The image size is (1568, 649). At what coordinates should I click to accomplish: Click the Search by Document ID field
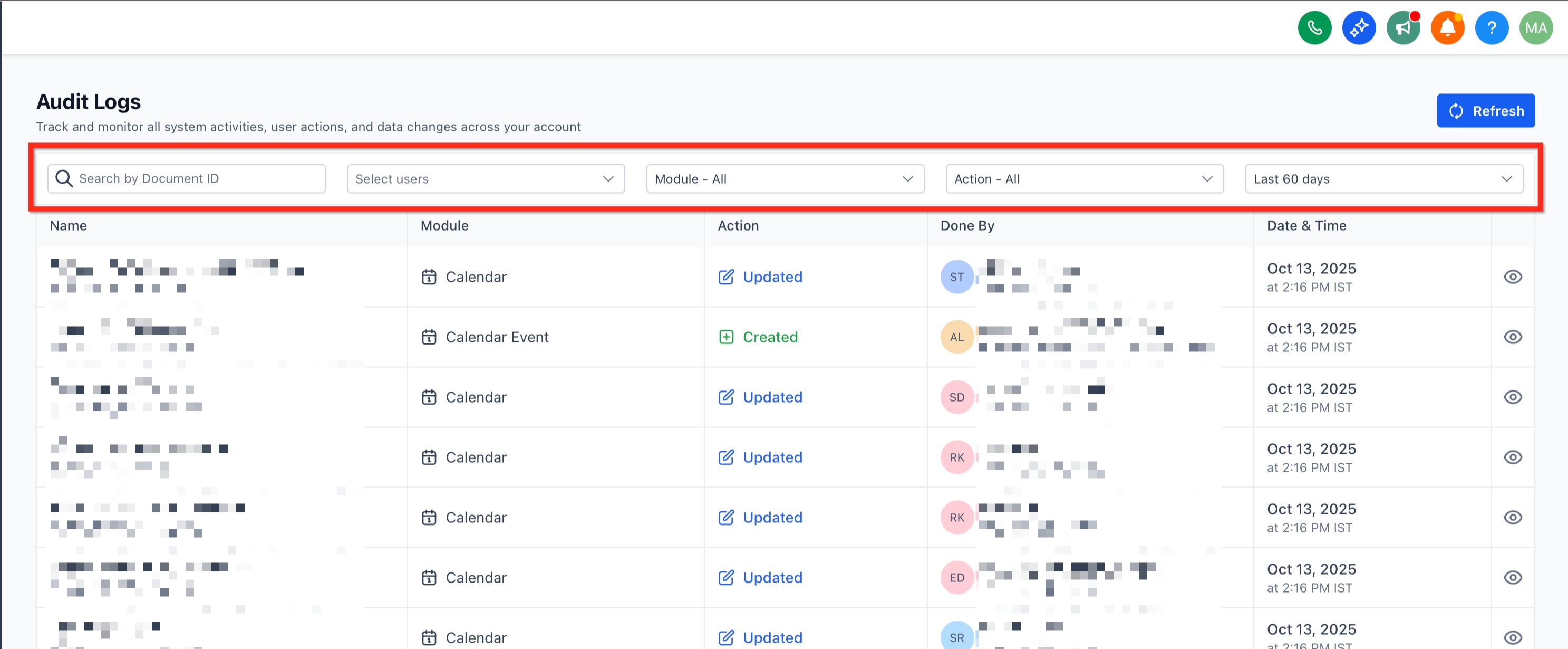pos(195,178)
